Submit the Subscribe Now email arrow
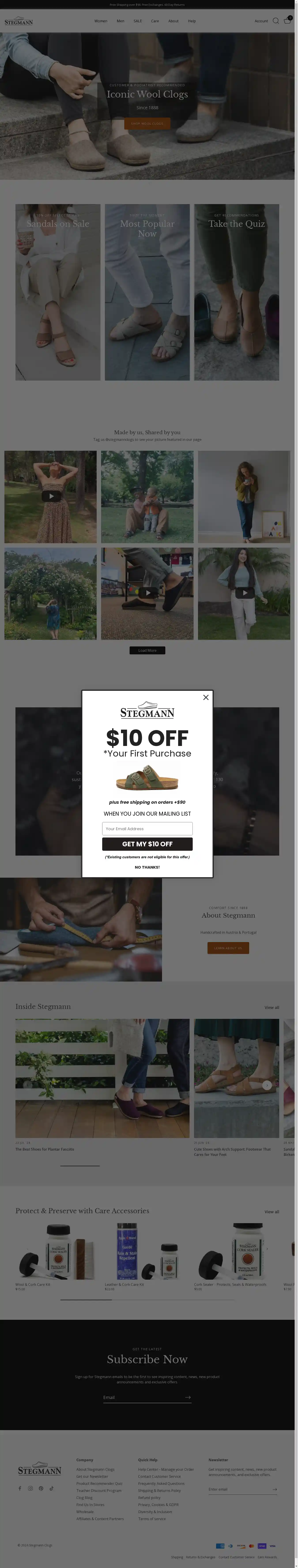This screenshot has width=298, height=1568. coord(188,1397)
